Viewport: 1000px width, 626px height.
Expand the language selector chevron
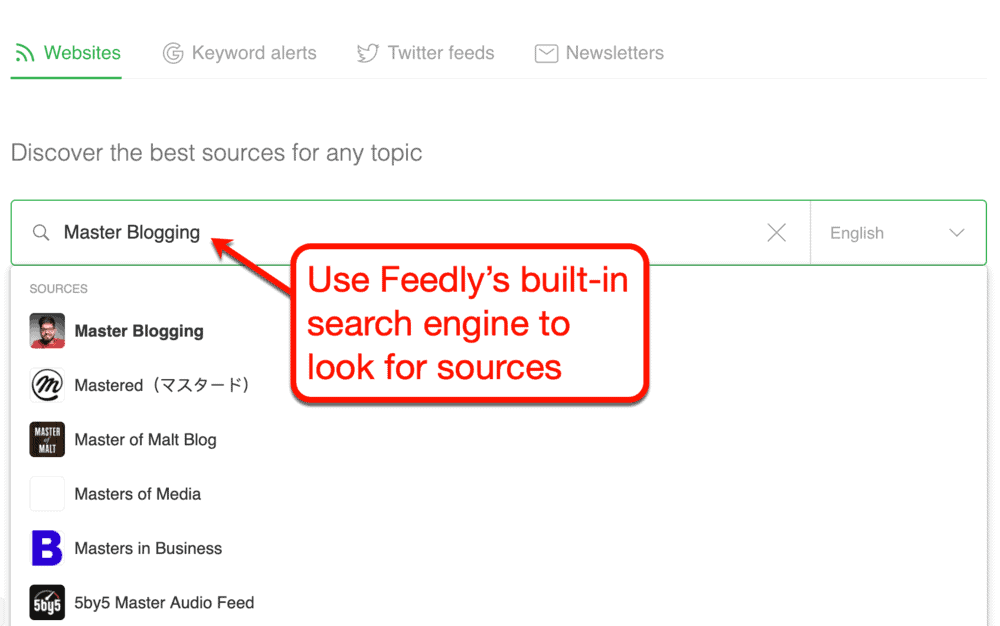point(956,232)
